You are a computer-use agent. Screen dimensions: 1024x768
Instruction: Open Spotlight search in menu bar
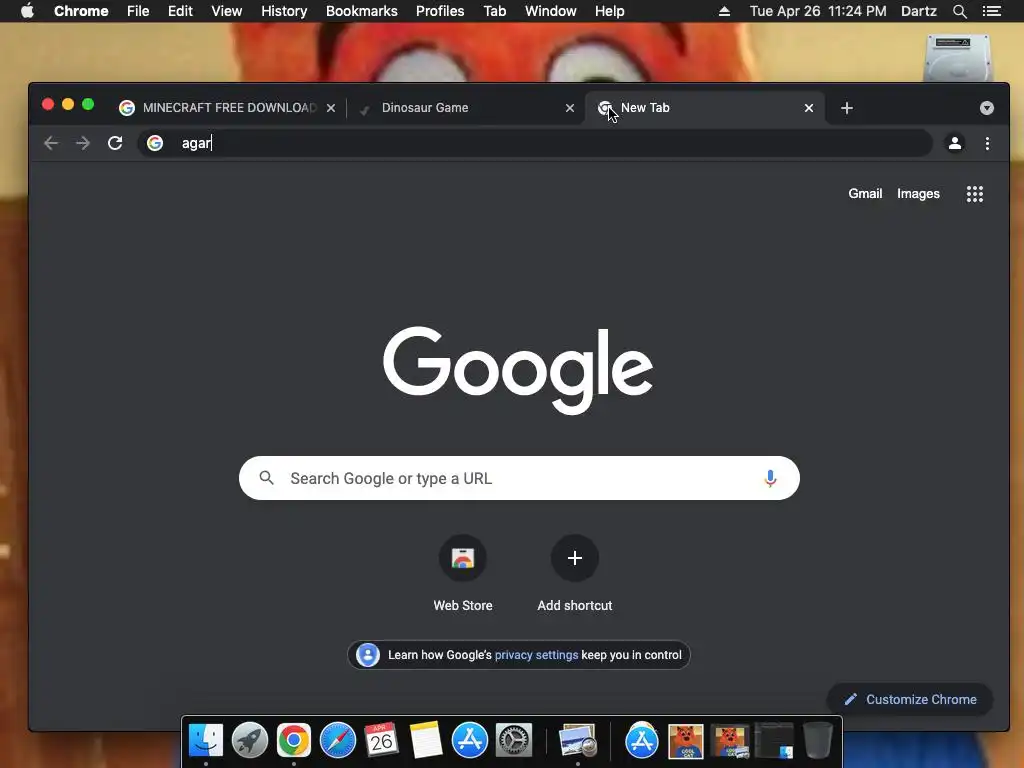(x=959, y=11)
